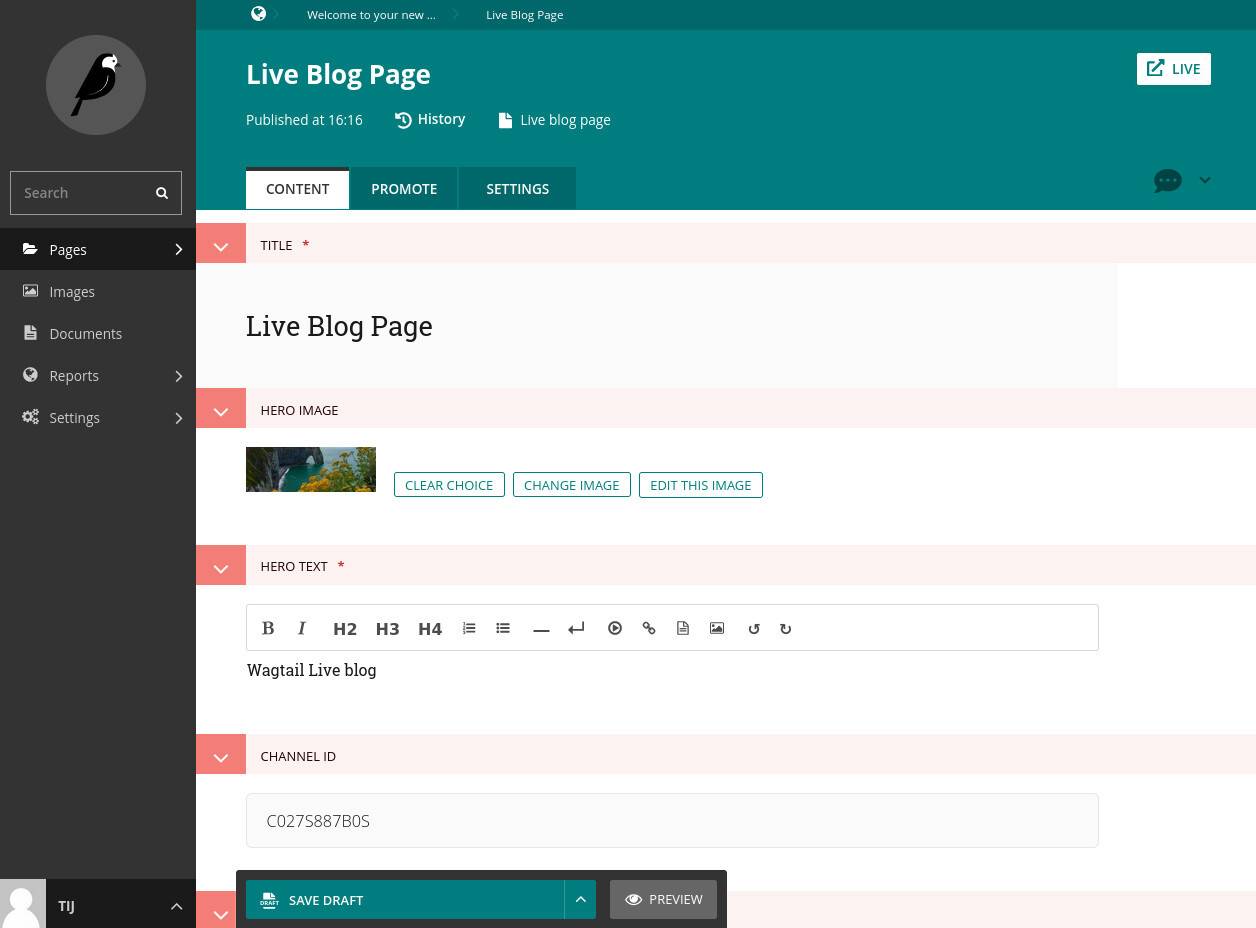Click in the 'Wagtail Live blog' text
The width and height of the screenshot is (1256, 928).
pyautogui.click(x=311, y=670)
